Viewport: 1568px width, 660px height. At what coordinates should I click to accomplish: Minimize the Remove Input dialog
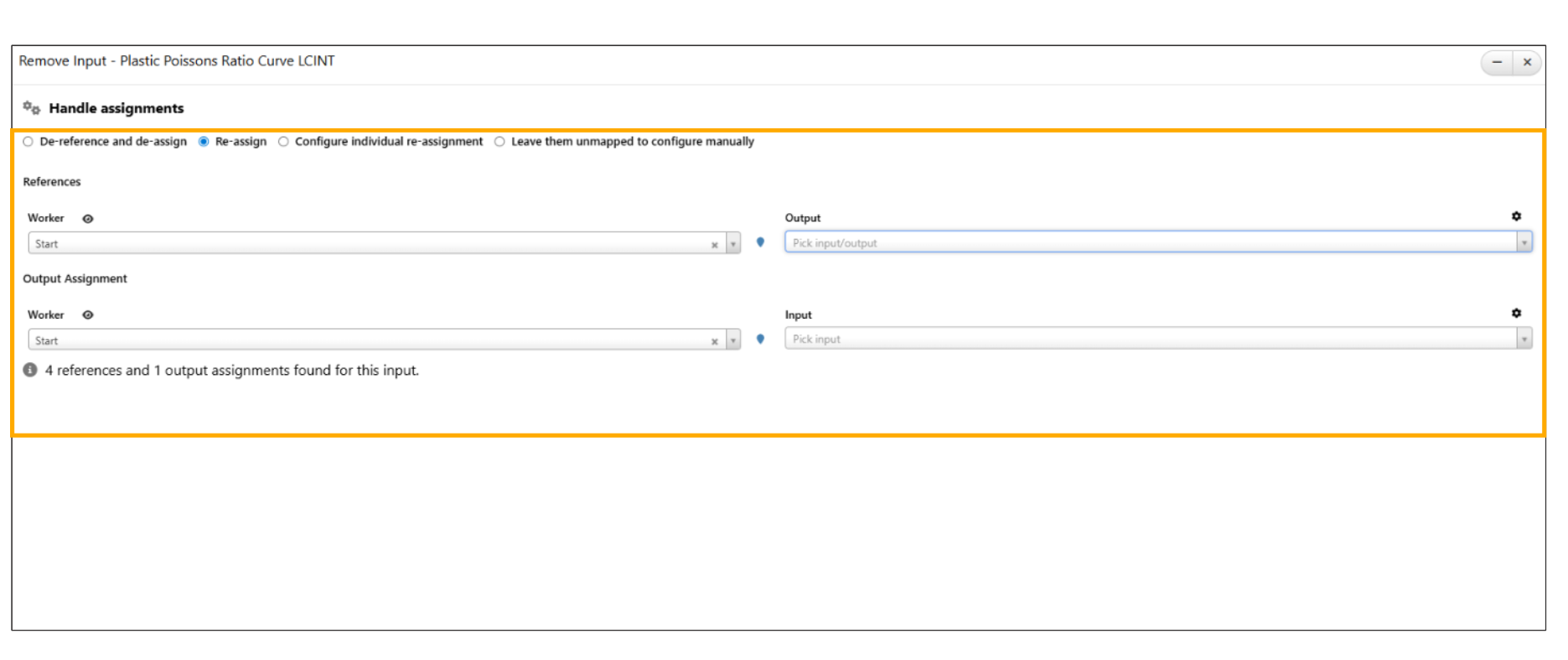(x=1497, y=62)
